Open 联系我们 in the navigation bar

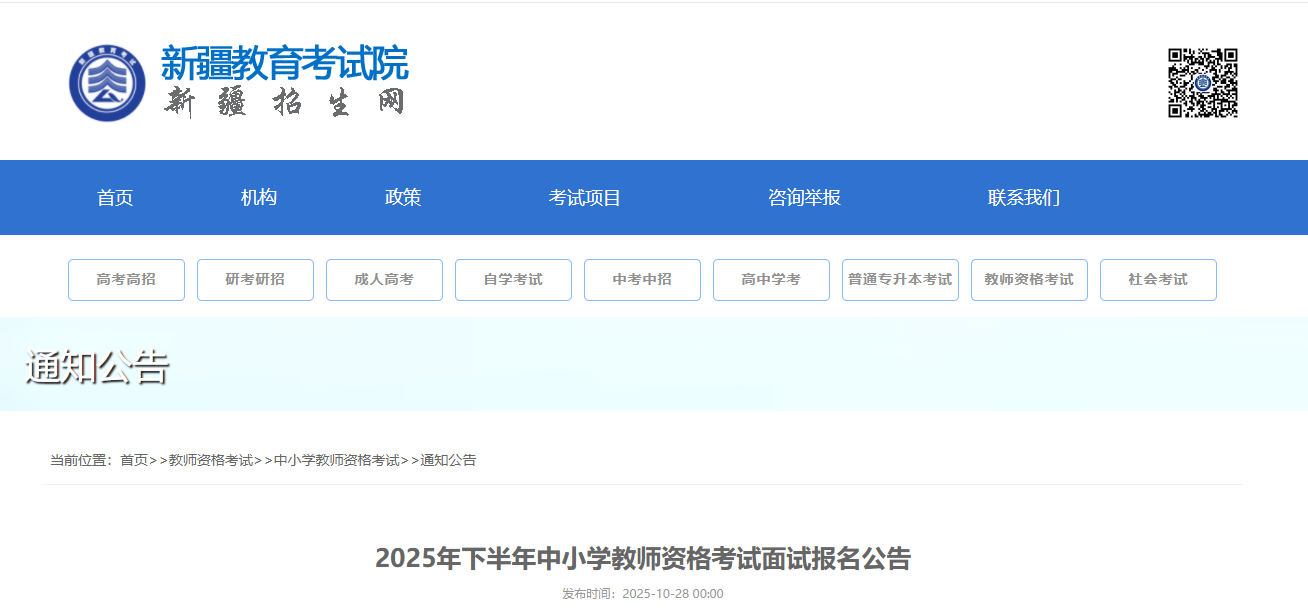1023,198
